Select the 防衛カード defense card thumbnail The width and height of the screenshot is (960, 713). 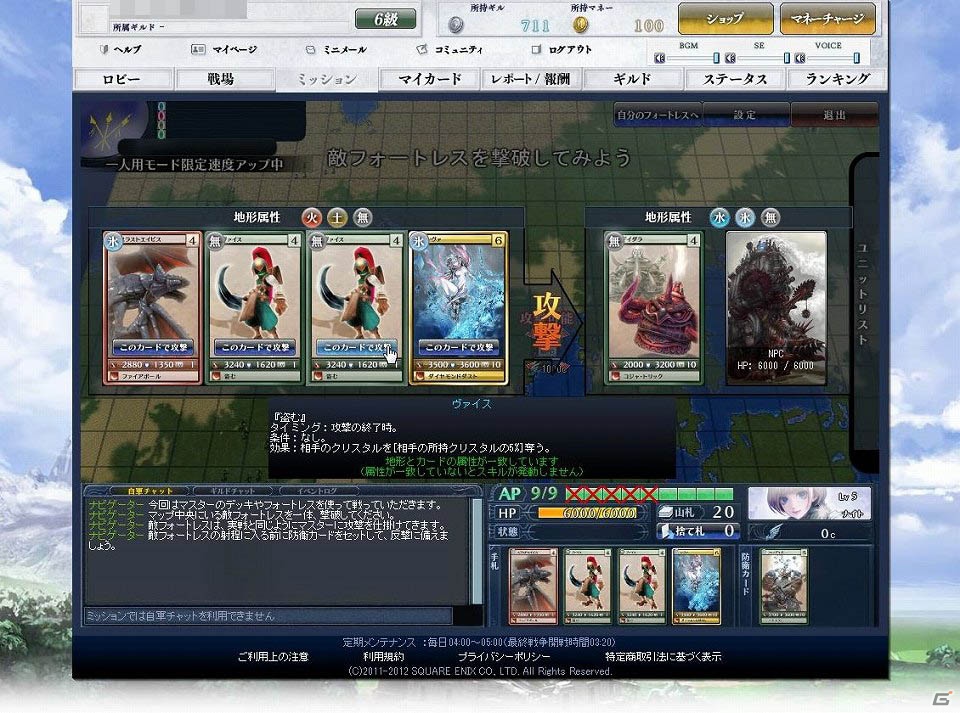tap(784, 586)
